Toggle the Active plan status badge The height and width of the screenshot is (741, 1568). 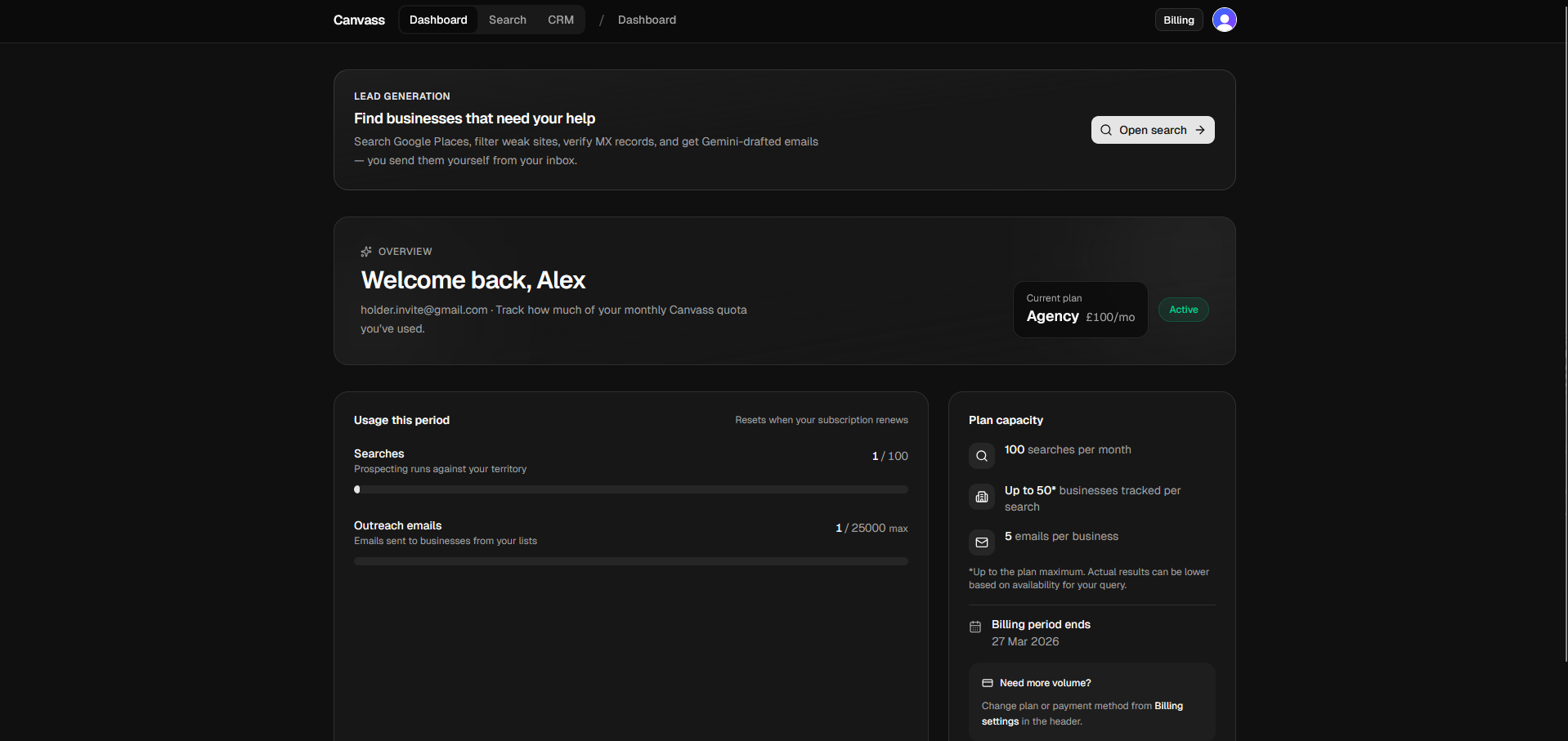point(1183,310)
